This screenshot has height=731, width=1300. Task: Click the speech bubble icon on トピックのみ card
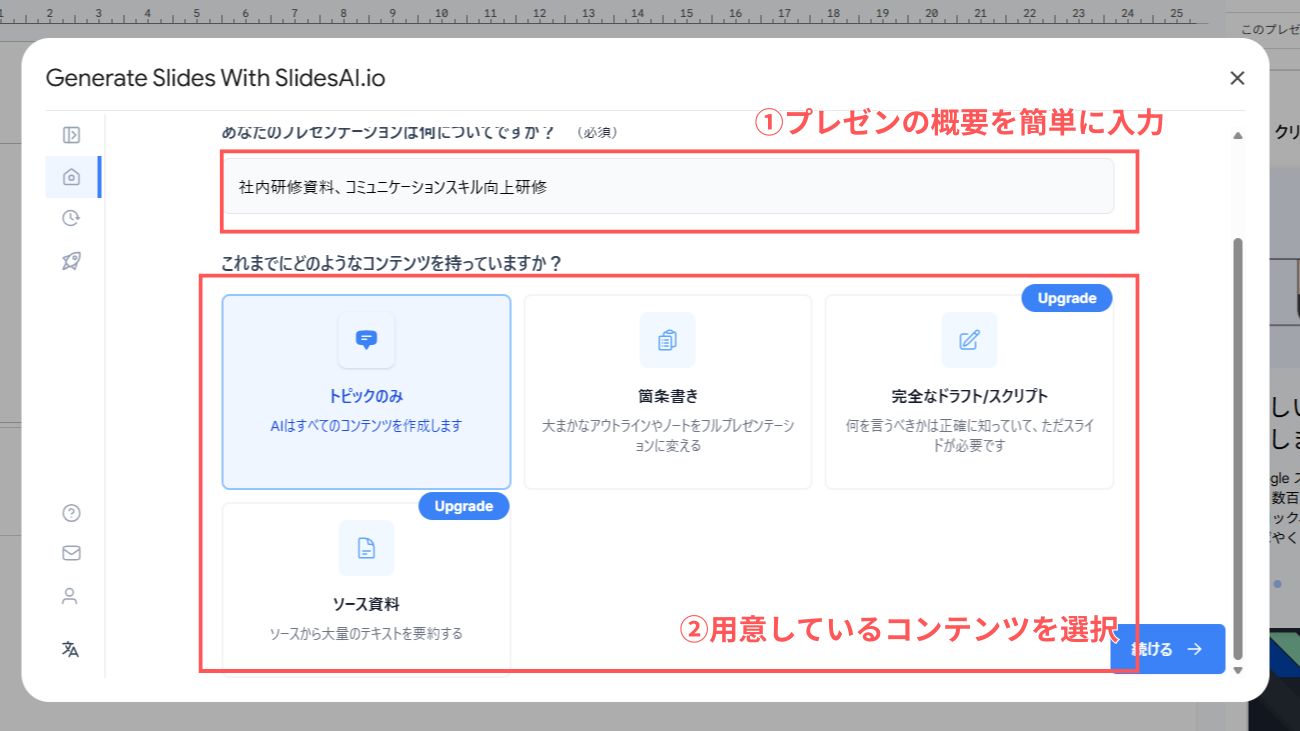[x=366, y=340]
